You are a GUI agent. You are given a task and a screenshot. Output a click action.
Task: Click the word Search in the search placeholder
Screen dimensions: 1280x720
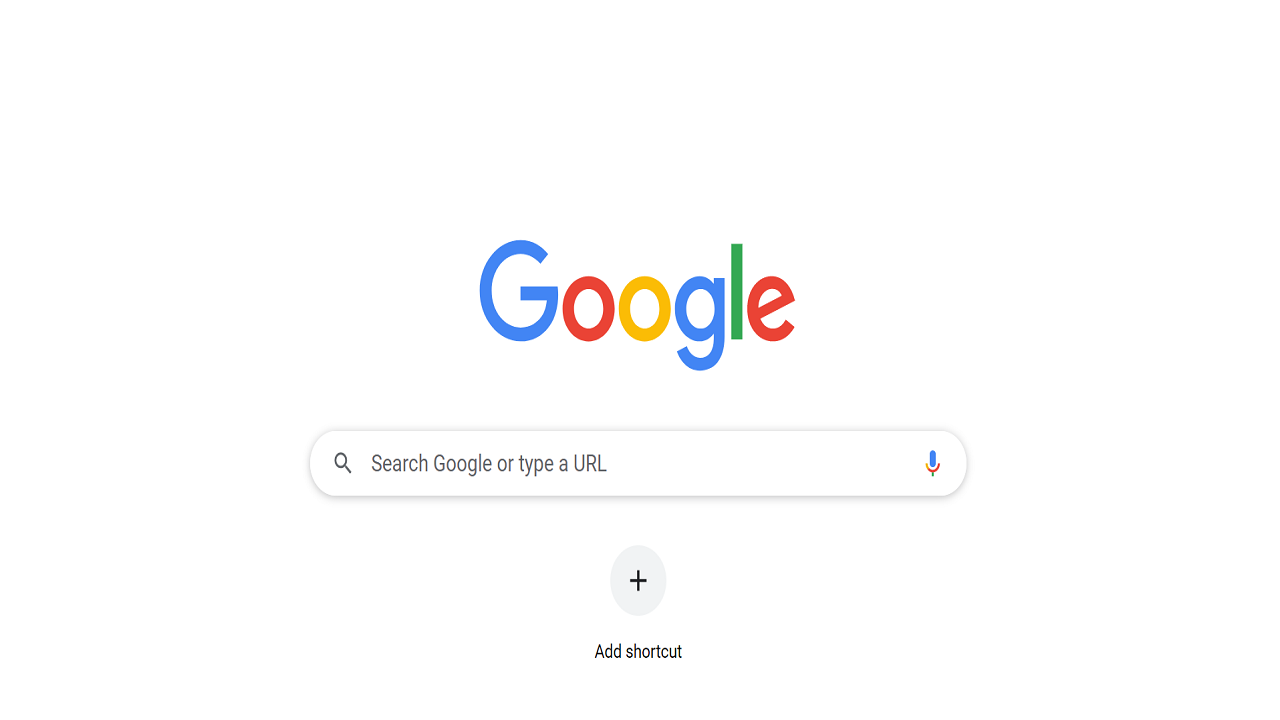[398, 463]
